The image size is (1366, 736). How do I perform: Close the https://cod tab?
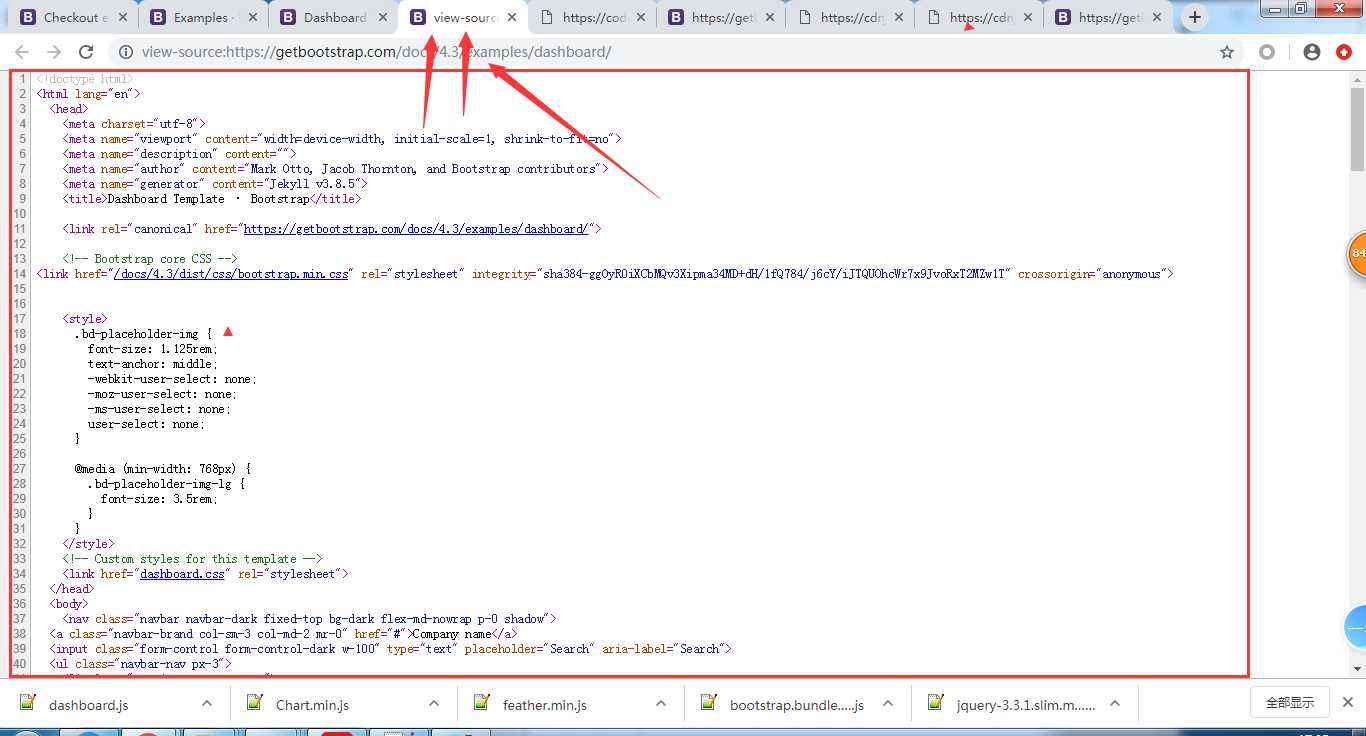[x=640, y=17]
